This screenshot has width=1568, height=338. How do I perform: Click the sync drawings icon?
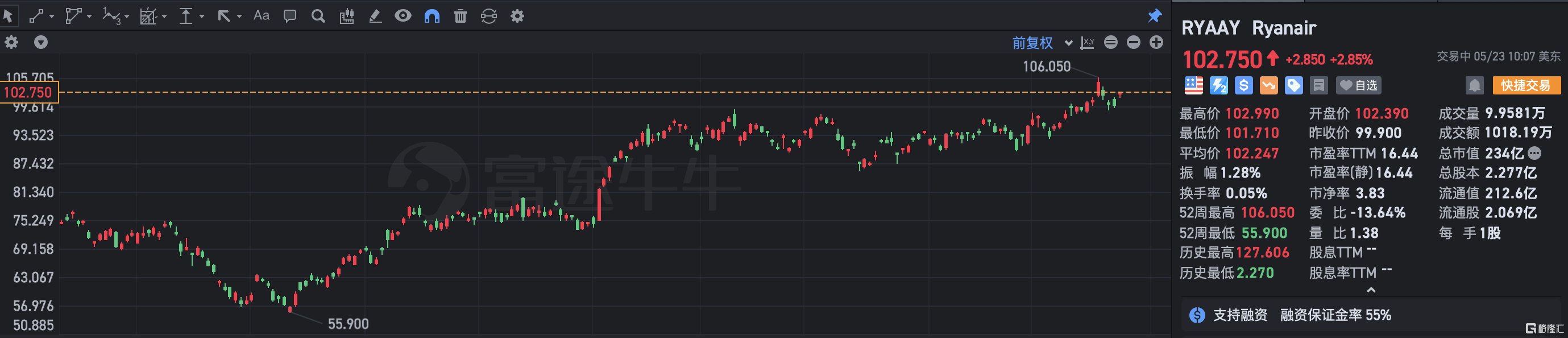point(489,16)
